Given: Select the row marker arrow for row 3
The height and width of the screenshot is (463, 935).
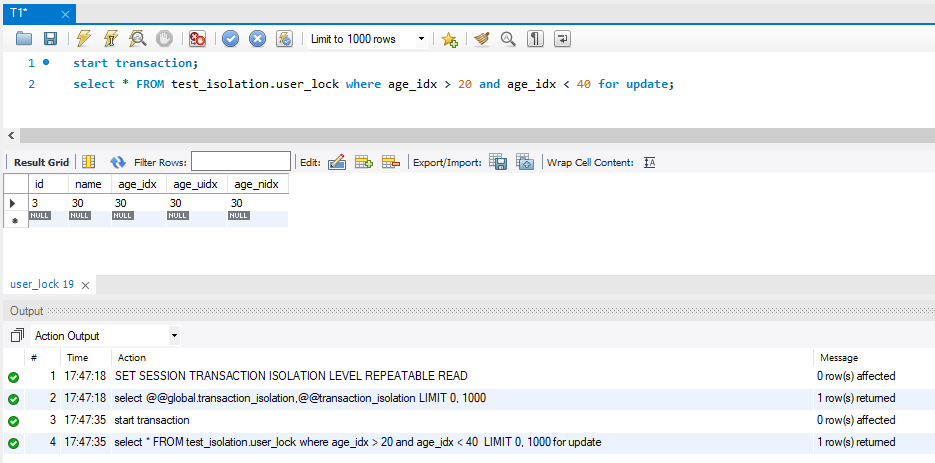Looking at the screenshot, I should click(x=14, y=203).
